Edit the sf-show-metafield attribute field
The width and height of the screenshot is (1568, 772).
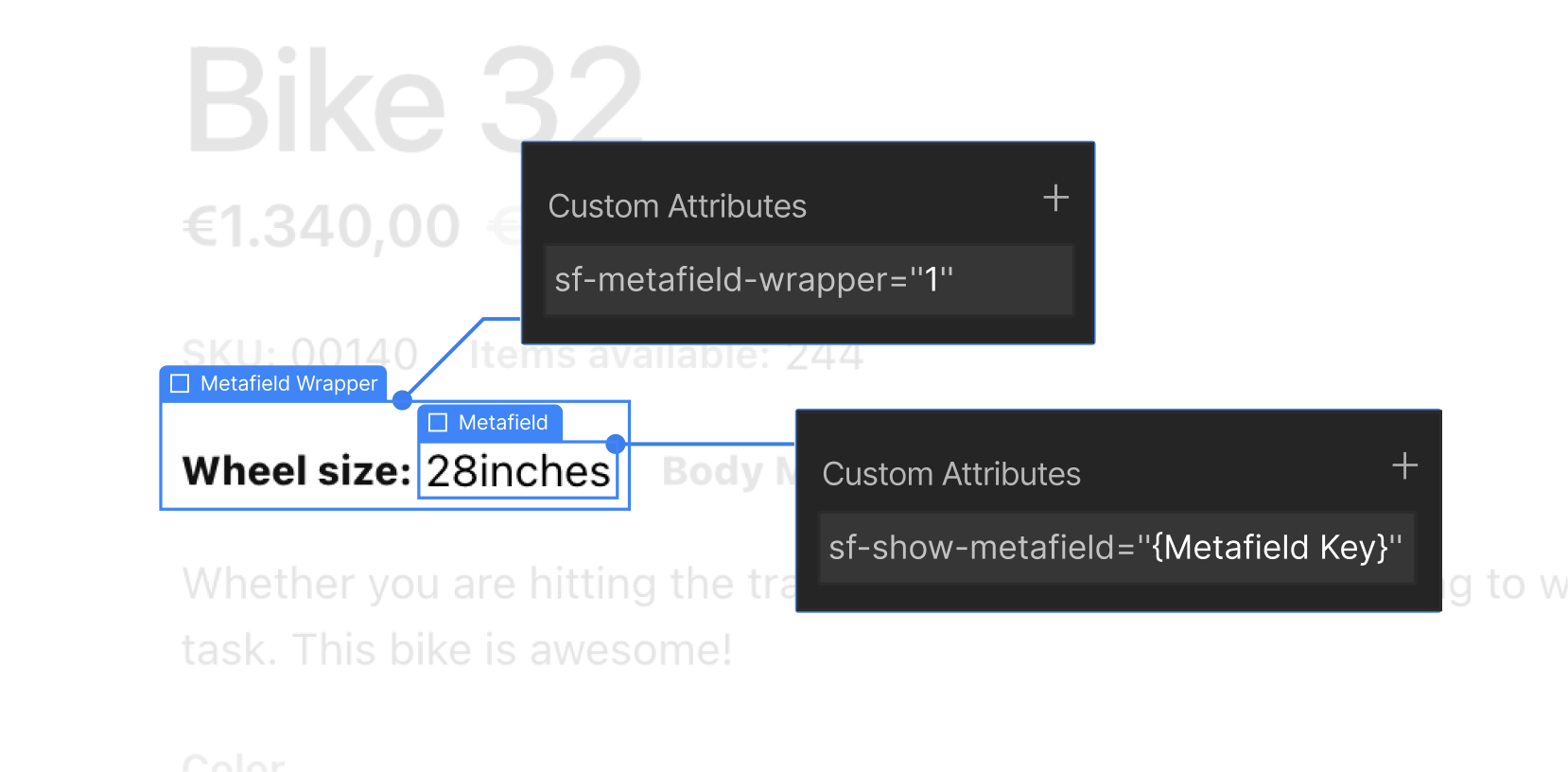1117,548
